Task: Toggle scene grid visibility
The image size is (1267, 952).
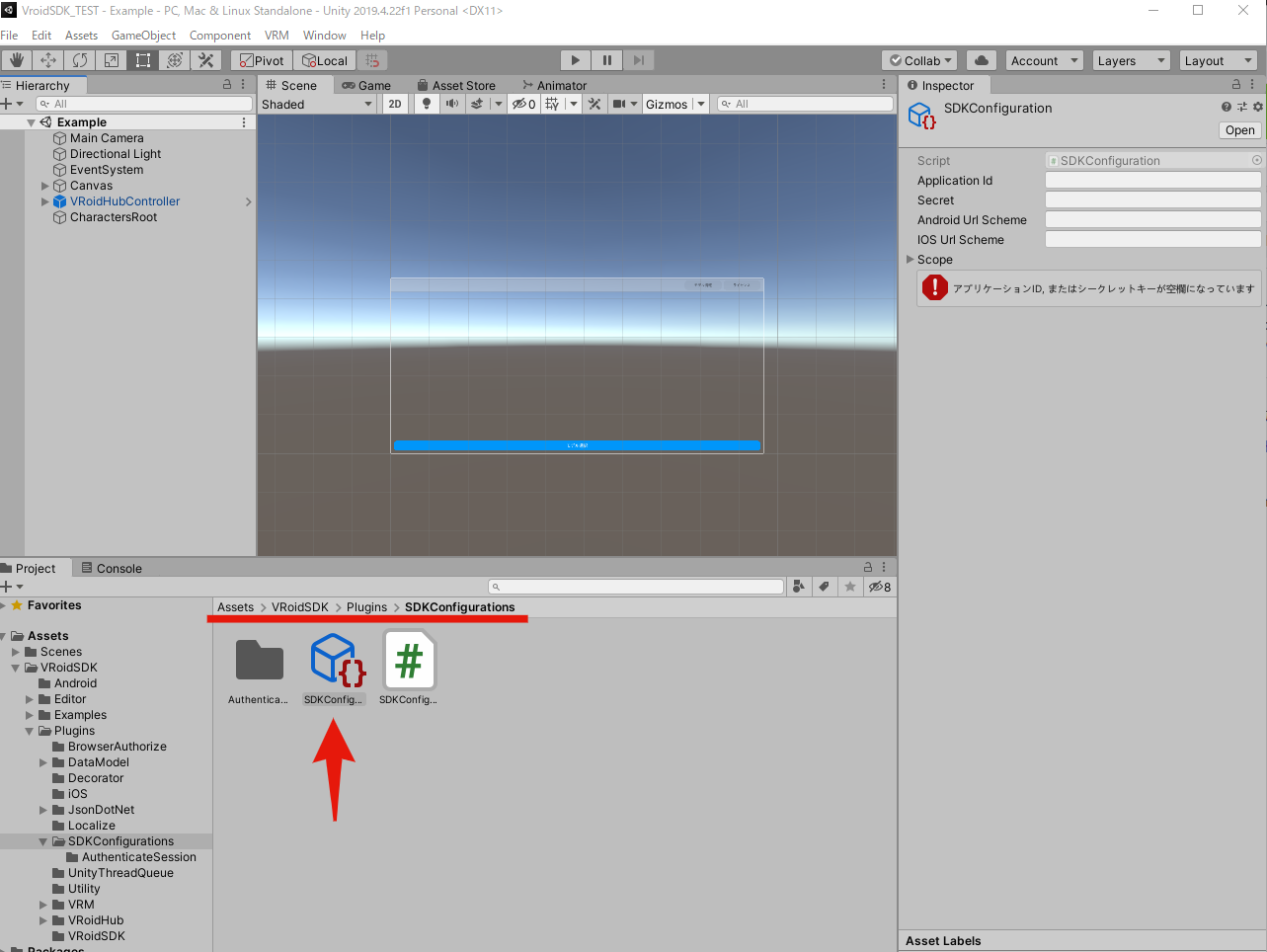Action: tap(552, 104)
